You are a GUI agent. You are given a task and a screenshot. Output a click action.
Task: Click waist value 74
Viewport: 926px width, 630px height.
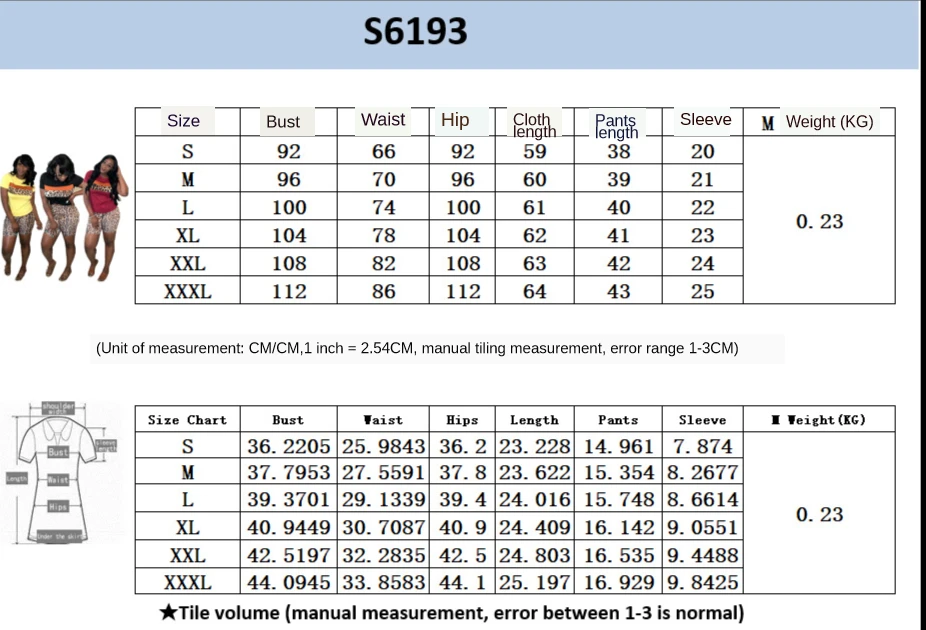383,207
